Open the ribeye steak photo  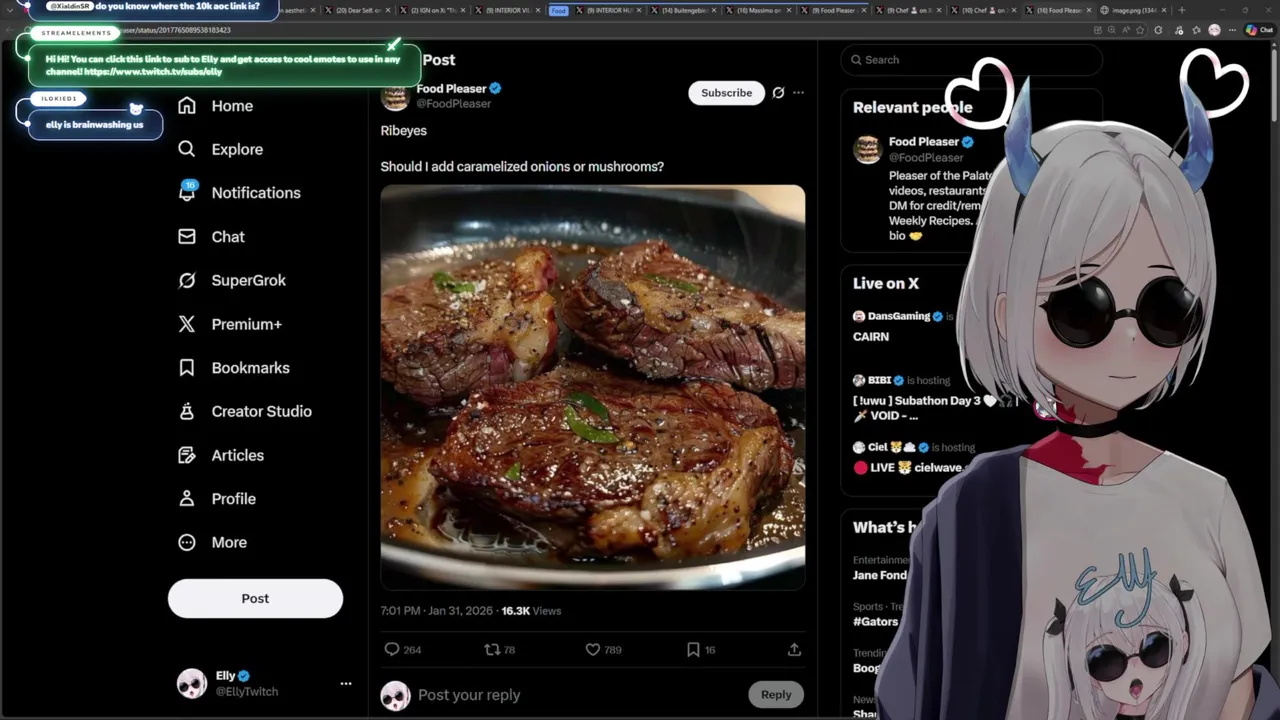click(x=593, y=387)
